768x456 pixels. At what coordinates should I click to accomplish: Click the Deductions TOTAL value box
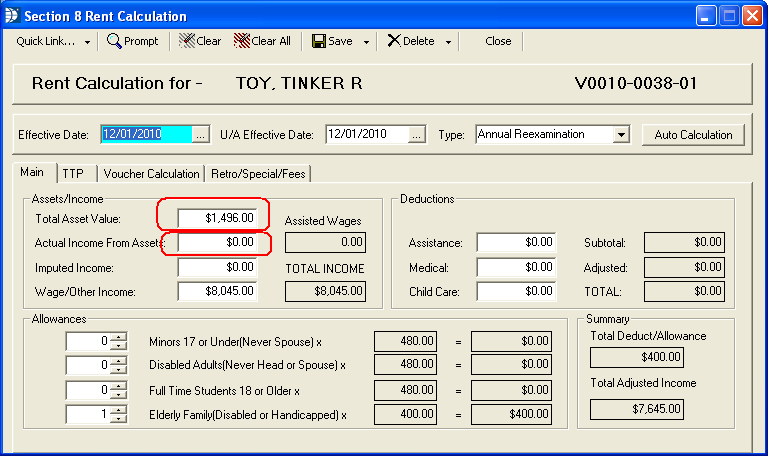coord(684,291)
